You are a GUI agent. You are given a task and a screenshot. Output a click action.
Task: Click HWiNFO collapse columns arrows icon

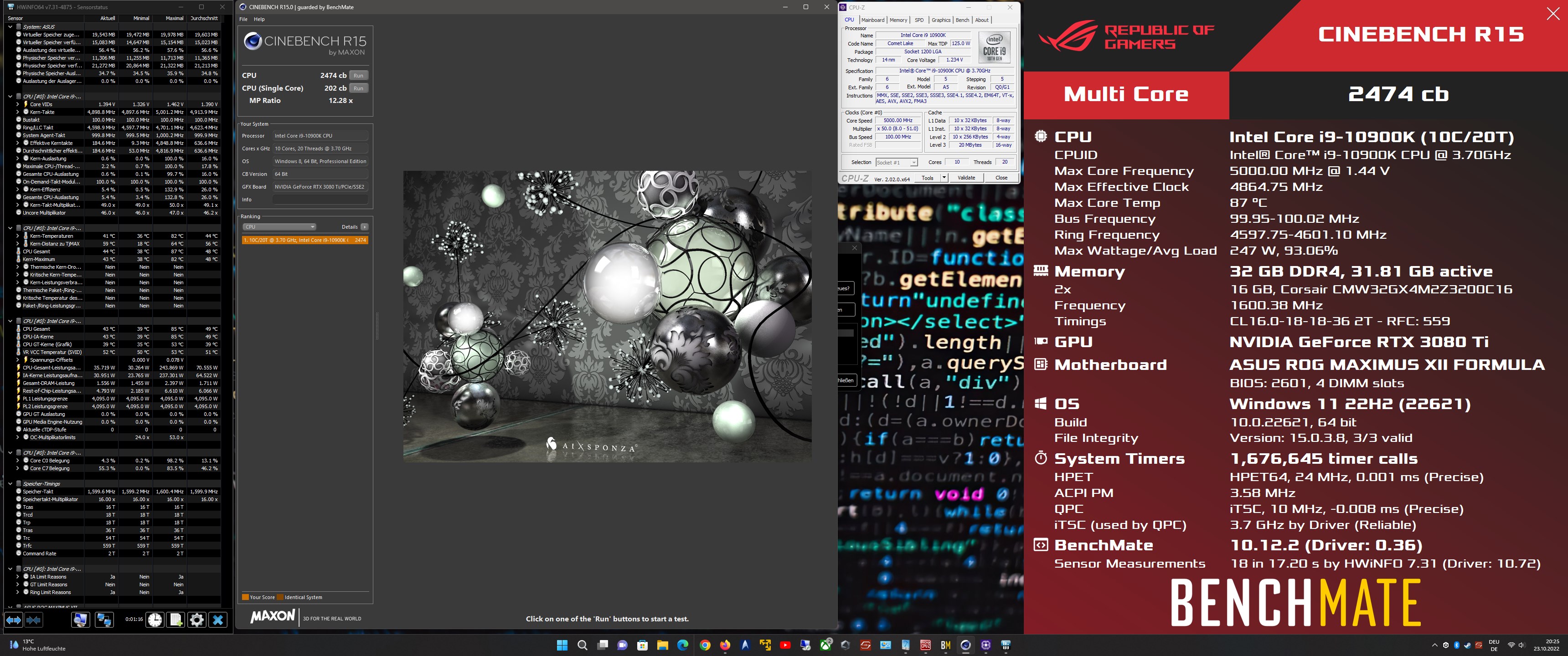[33, 620]
